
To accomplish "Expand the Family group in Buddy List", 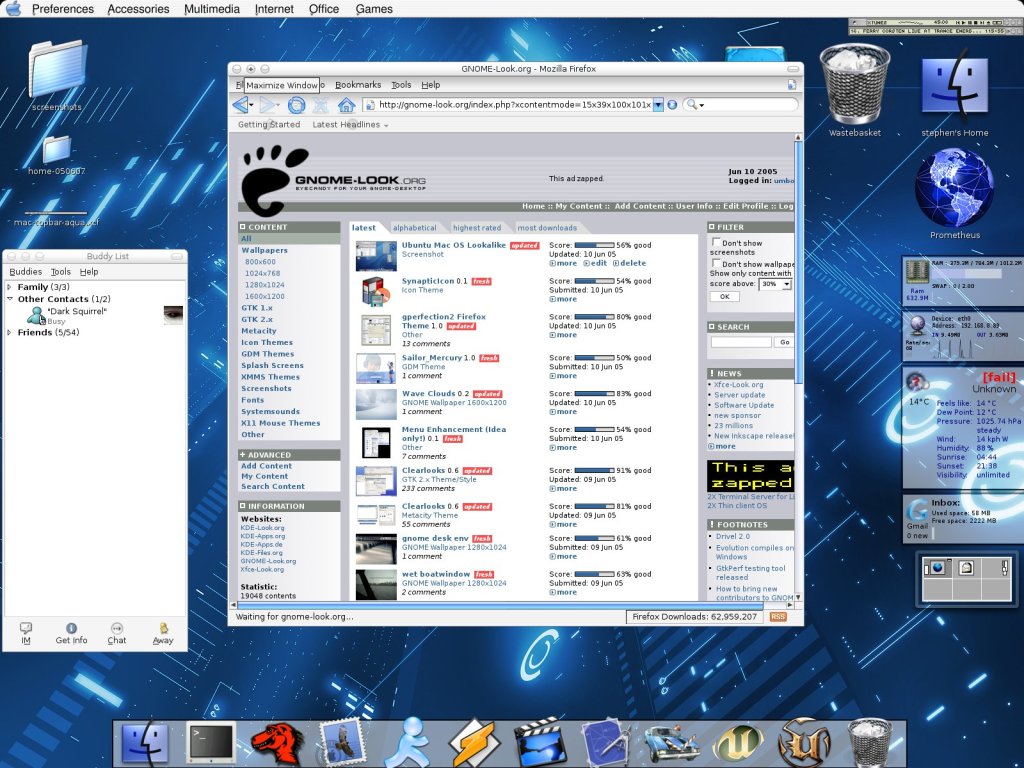I will (9, 287).
